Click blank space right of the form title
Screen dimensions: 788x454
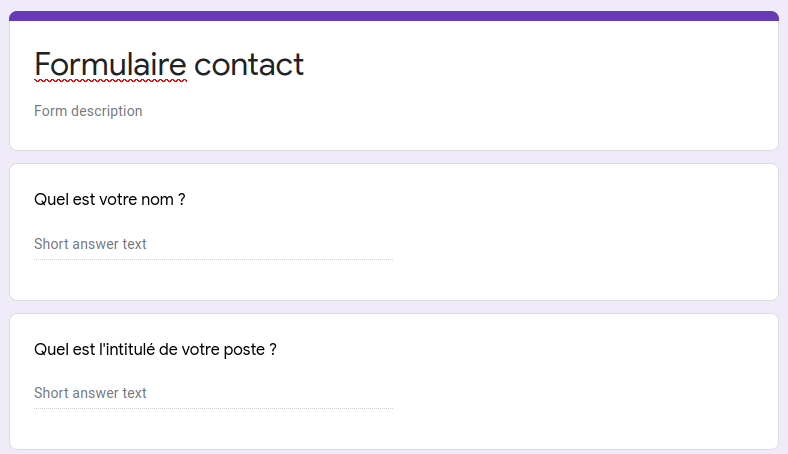[550, 65]
